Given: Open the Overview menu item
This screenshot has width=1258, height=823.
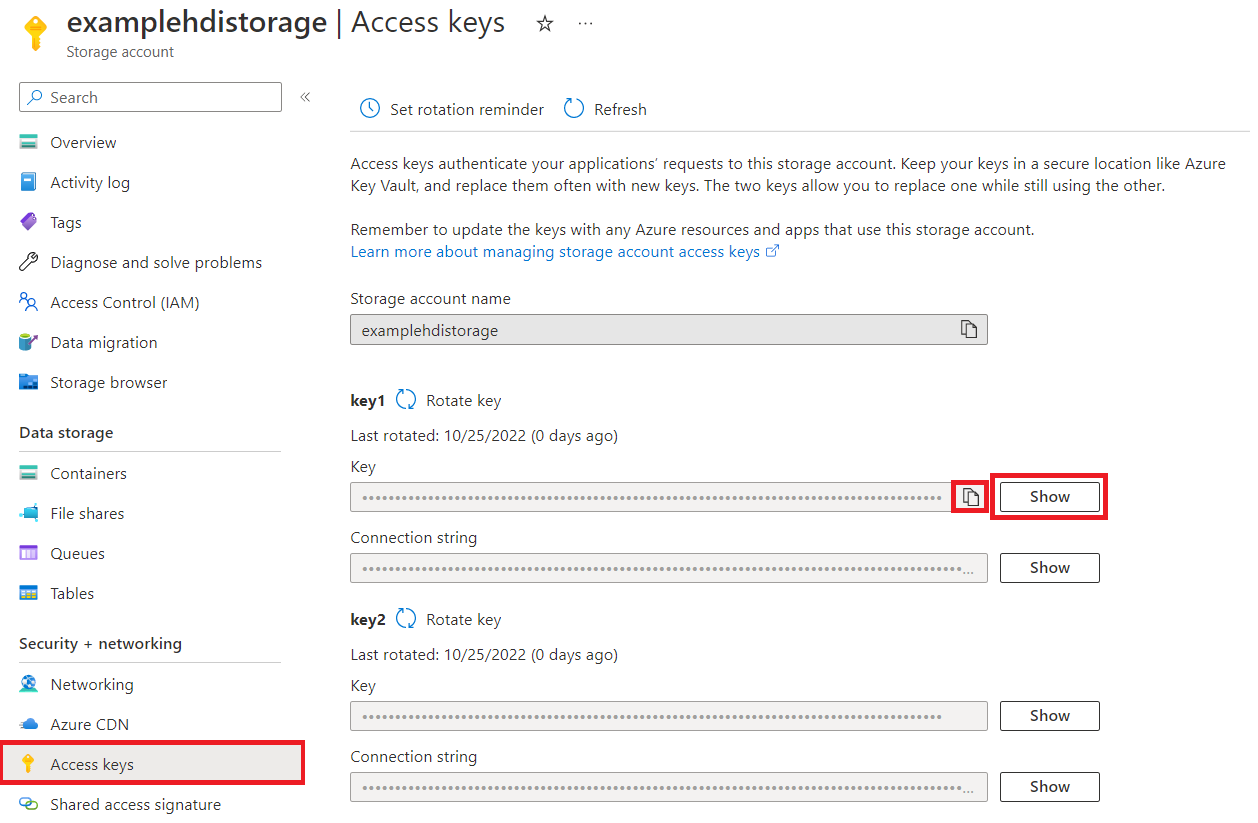Looking at the screenshot, I should coord(83,143).
